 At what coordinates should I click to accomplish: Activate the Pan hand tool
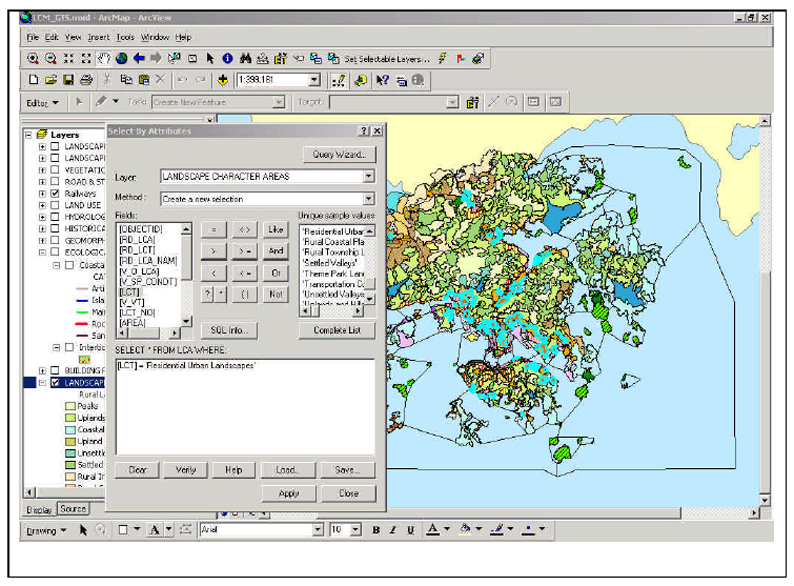104,59
